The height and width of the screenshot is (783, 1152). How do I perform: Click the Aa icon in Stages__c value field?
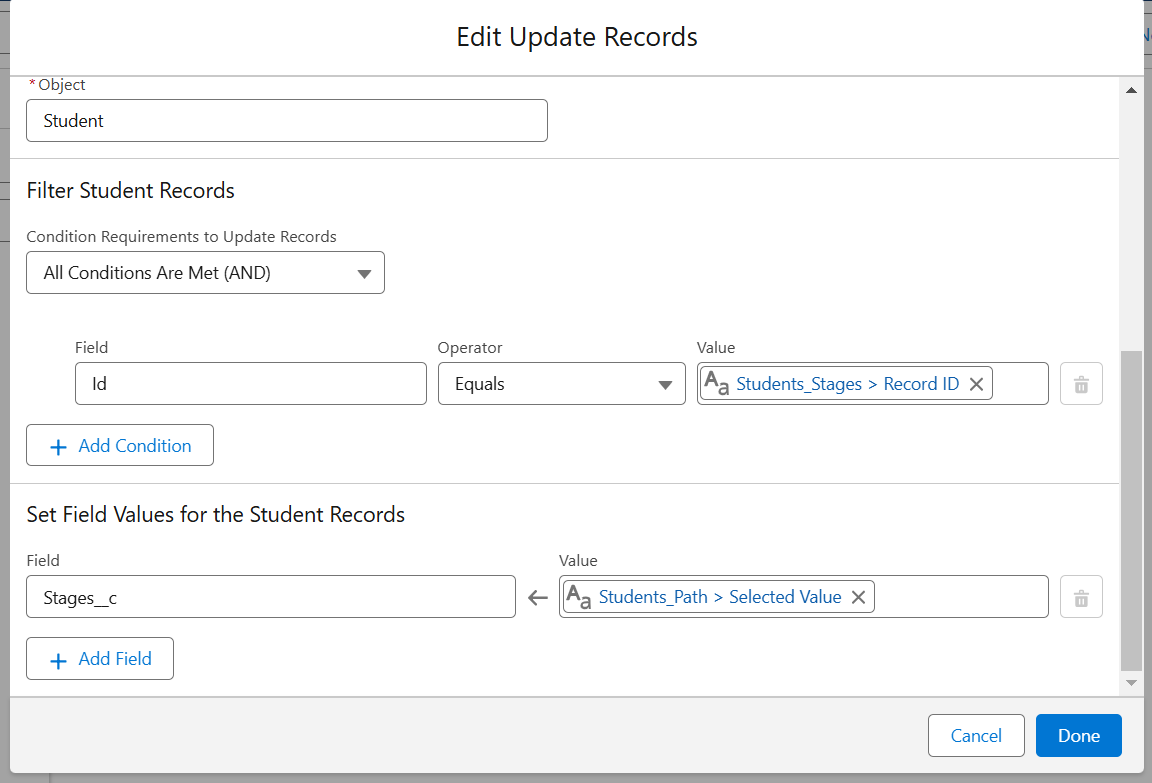click(577, 596)
